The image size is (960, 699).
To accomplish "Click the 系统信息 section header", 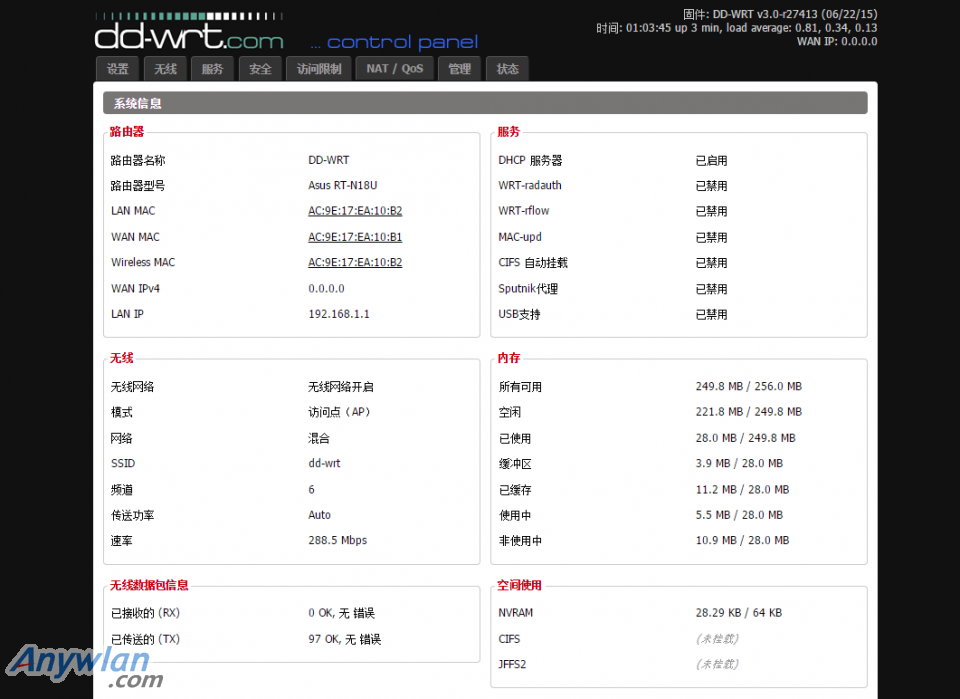I will click(x=485, y=103).
